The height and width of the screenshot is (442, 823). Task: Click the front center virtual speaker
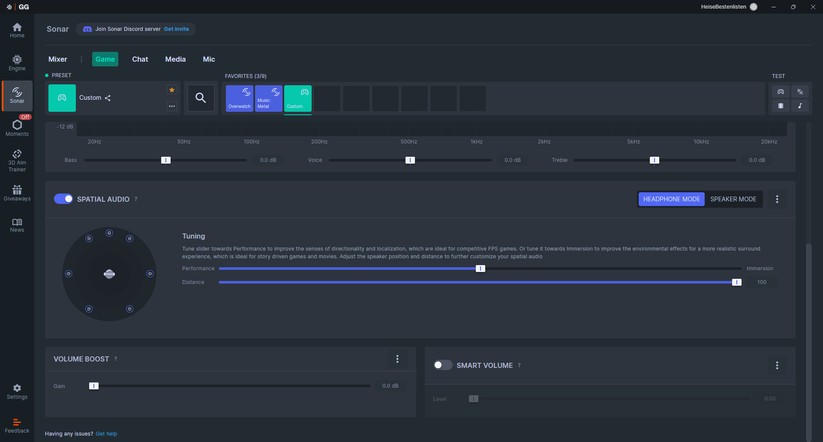109,233
